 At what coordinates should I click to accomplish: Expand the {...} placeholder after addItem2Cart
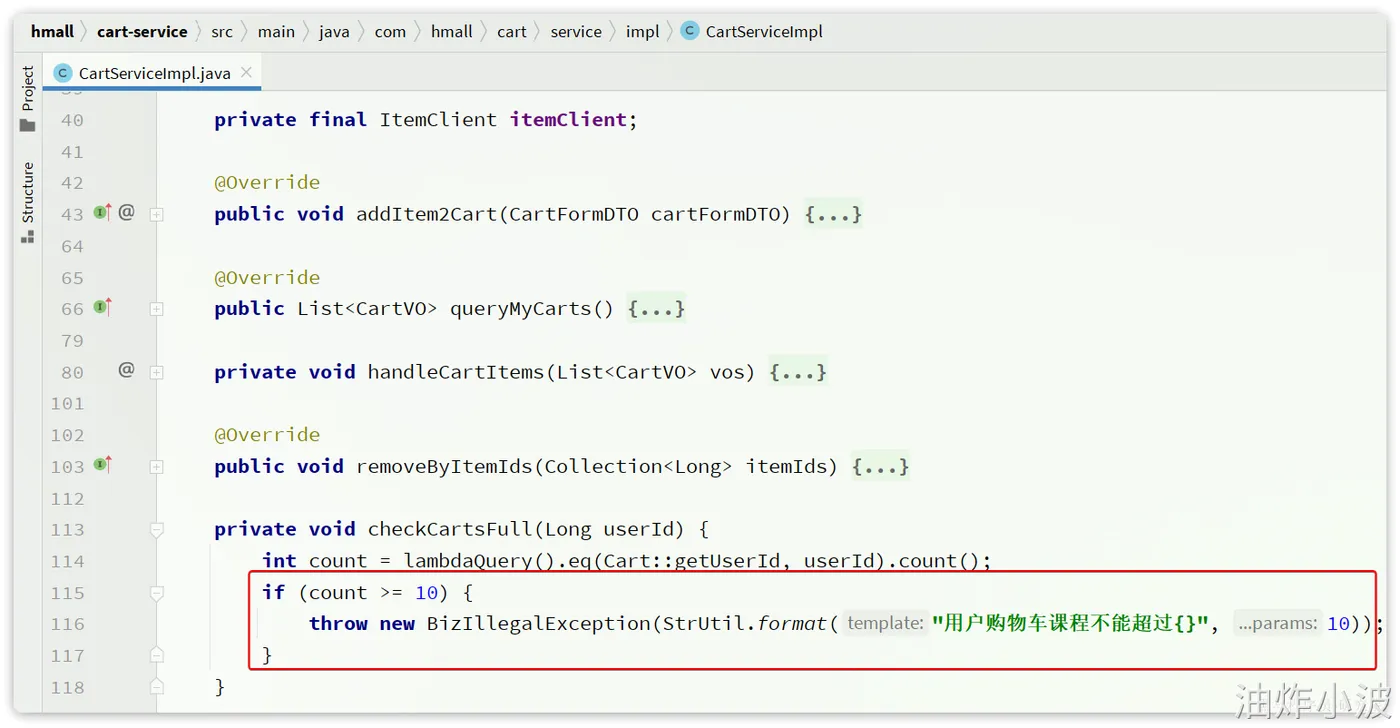(833, 214)
